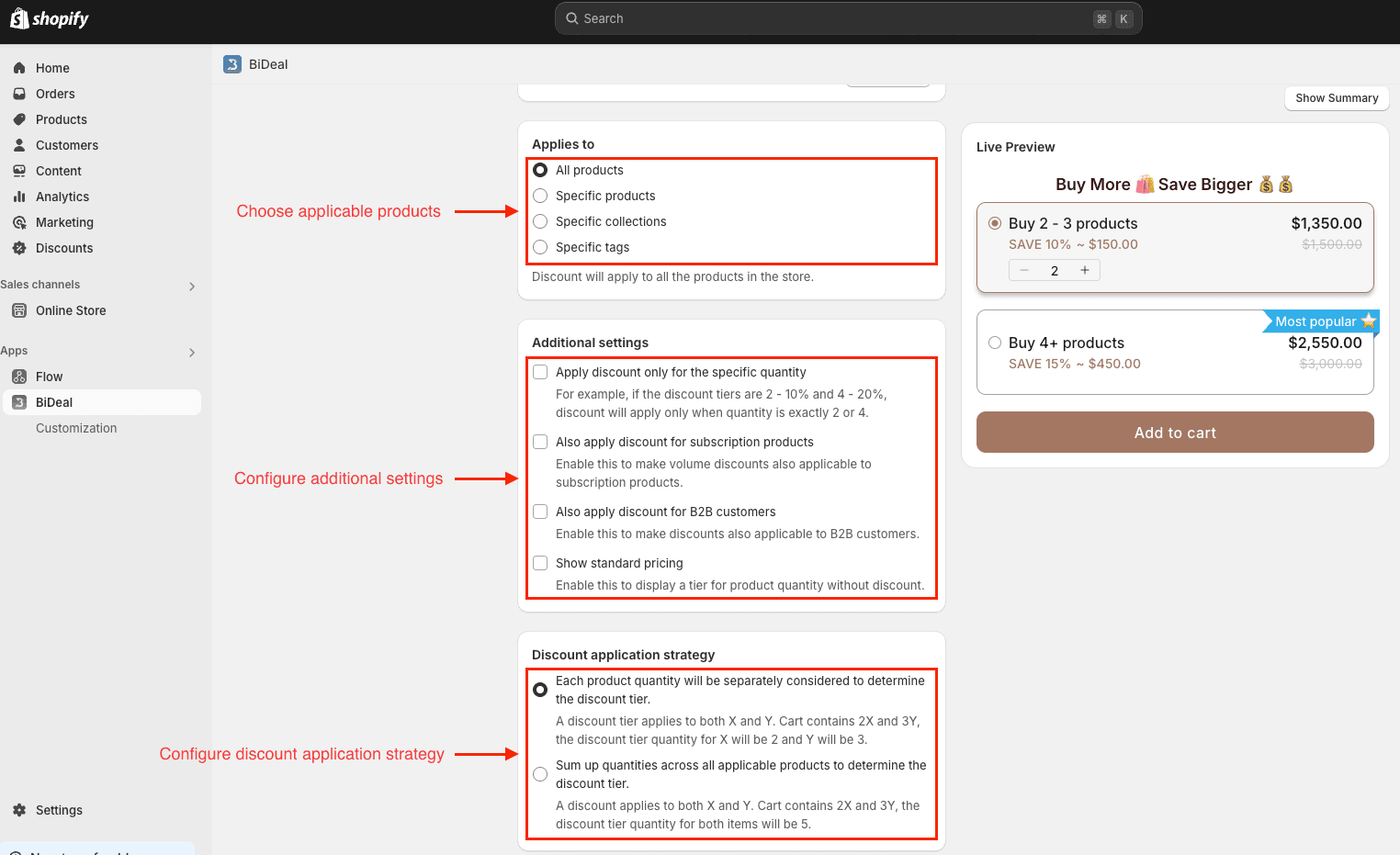Click SAVE 15% ~ $450.00 text
This screenshot has width=1400, height=855.
click(x=1075, y=364)
